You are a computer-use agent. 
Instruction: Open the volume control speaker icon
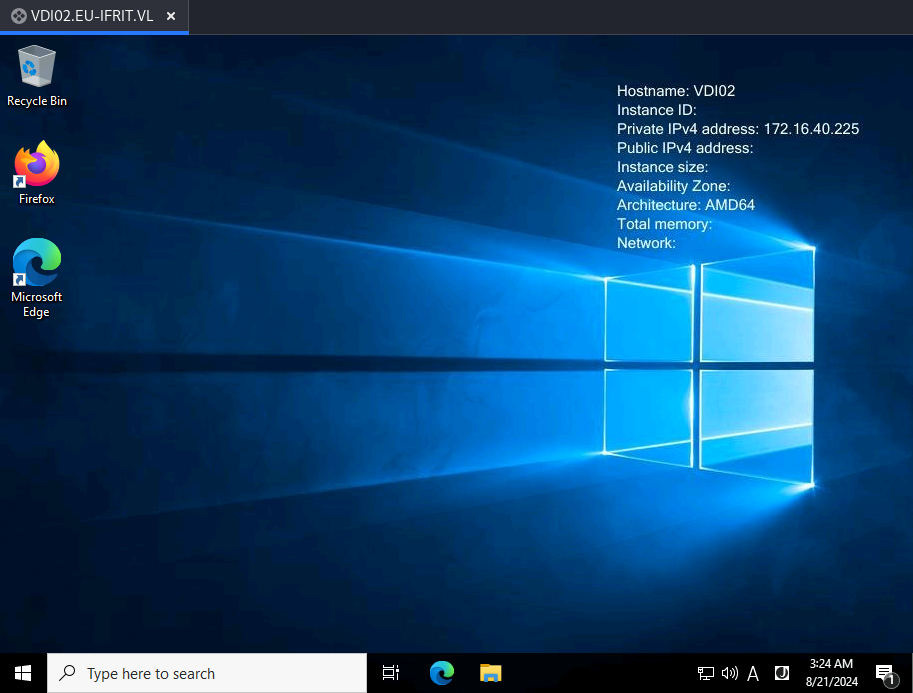(x=730, y=674)
